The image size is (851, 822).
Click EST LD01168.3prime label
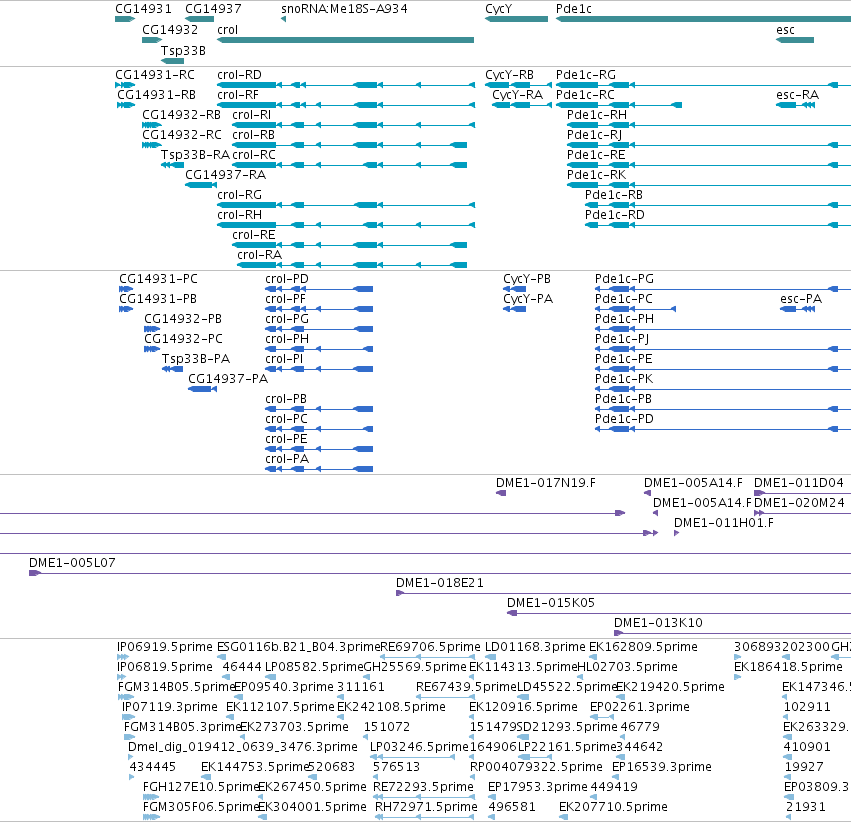tap(535, 646)
